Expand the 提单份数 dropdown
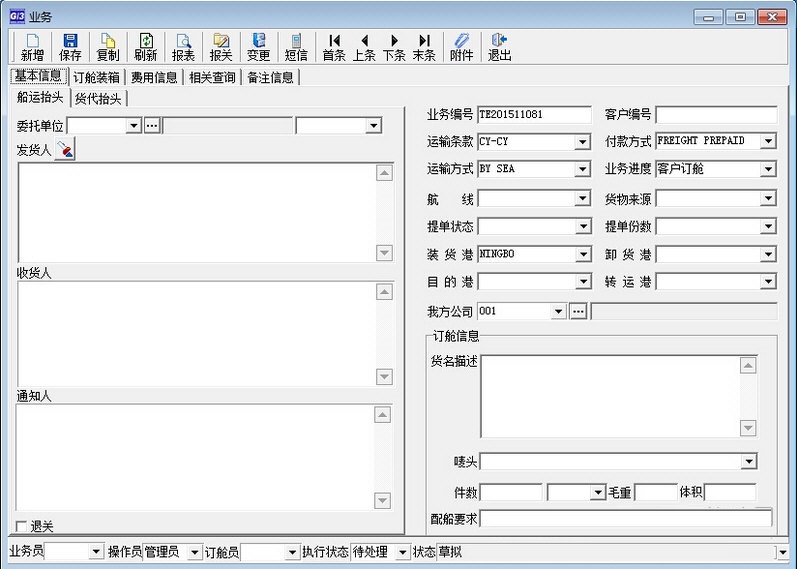Screen dimensions: 797x569 coord(768,226)
